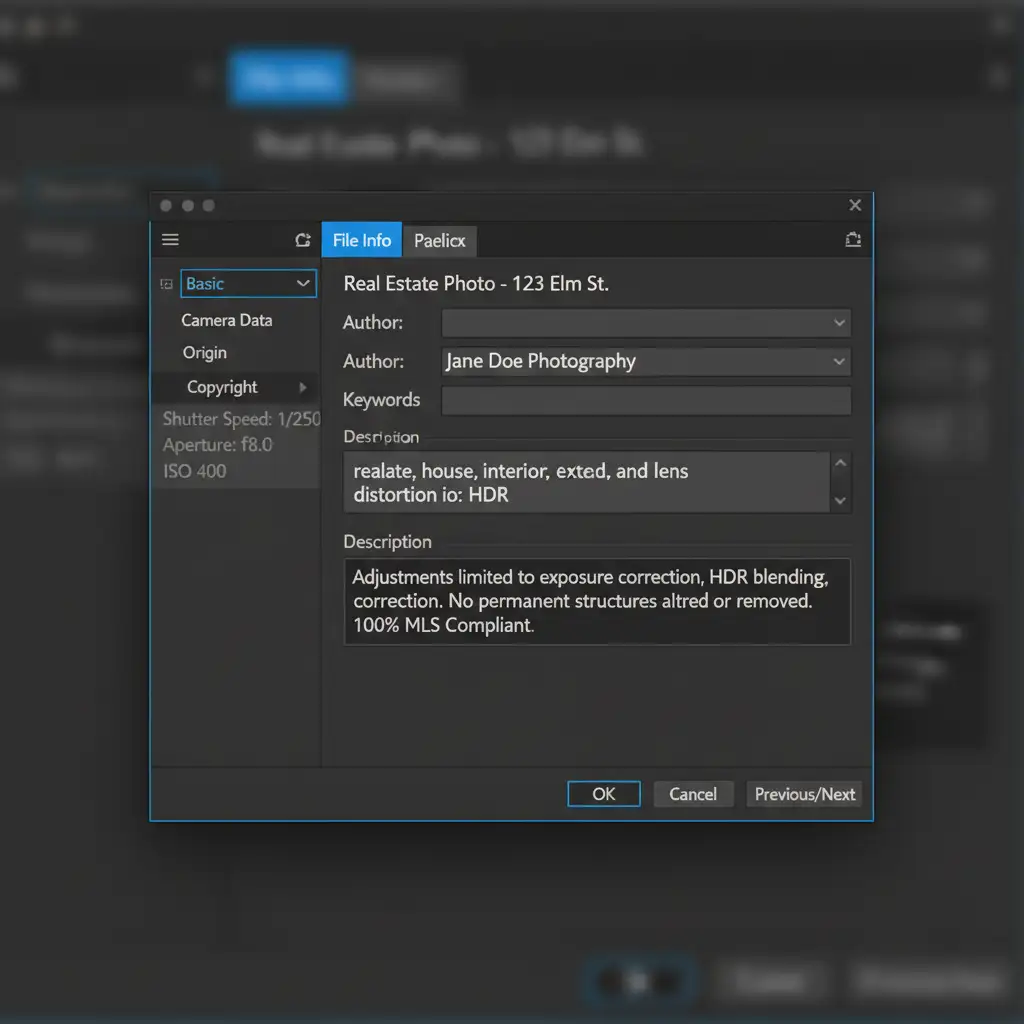This screenshot has width=1024, height=1024.
Task: Click the export icon right of the tabs
Action: [852, 240]
